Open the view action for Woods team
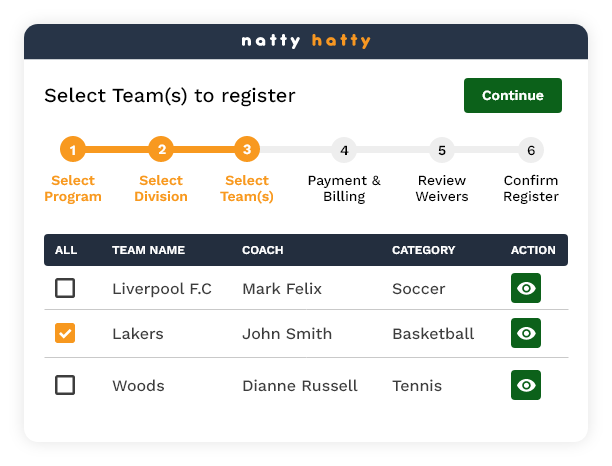 (526, 385)
